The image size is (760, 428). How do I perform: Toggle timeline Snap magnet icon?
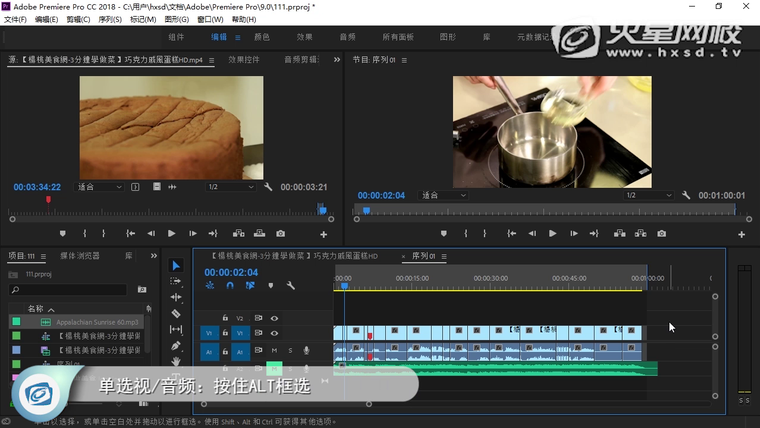[x=229, y=286]
